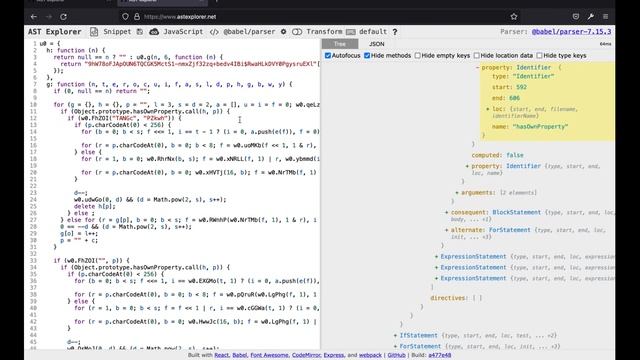Enable Hide location data checkbox
640x360 pixels.
(x=476, y=56)
